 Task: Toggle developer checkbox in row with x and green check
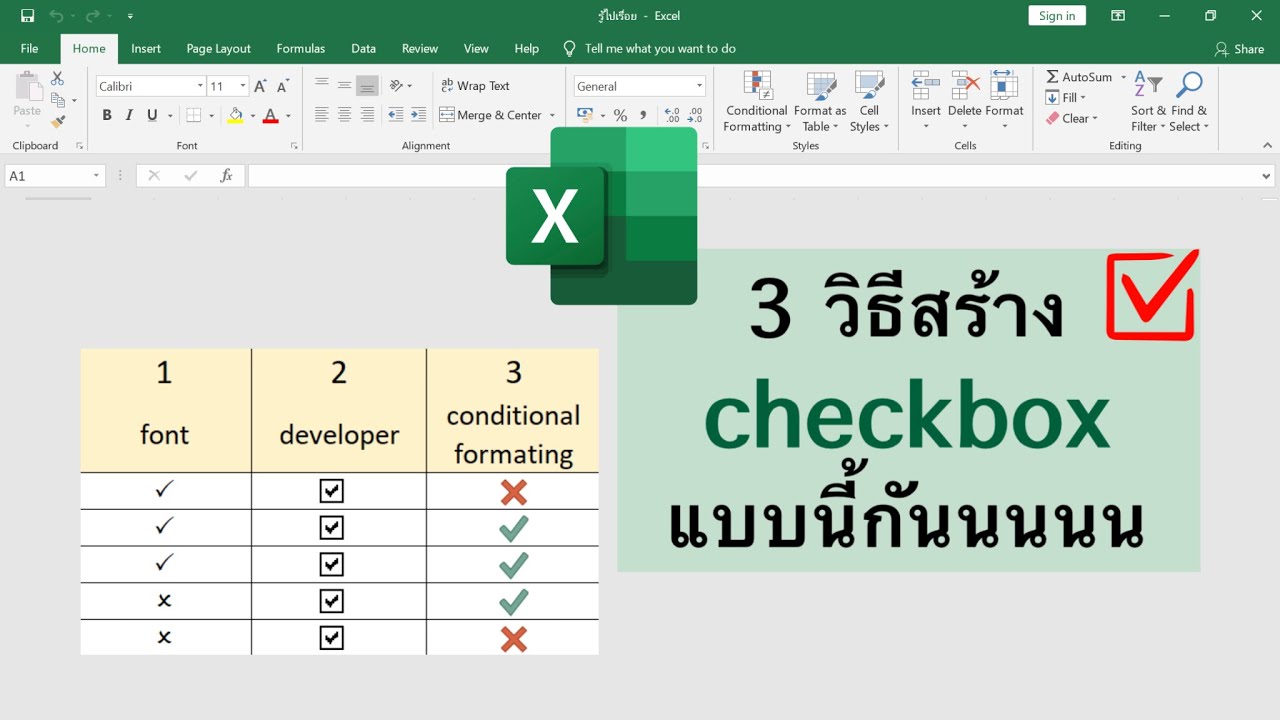[x=331, y=601]
